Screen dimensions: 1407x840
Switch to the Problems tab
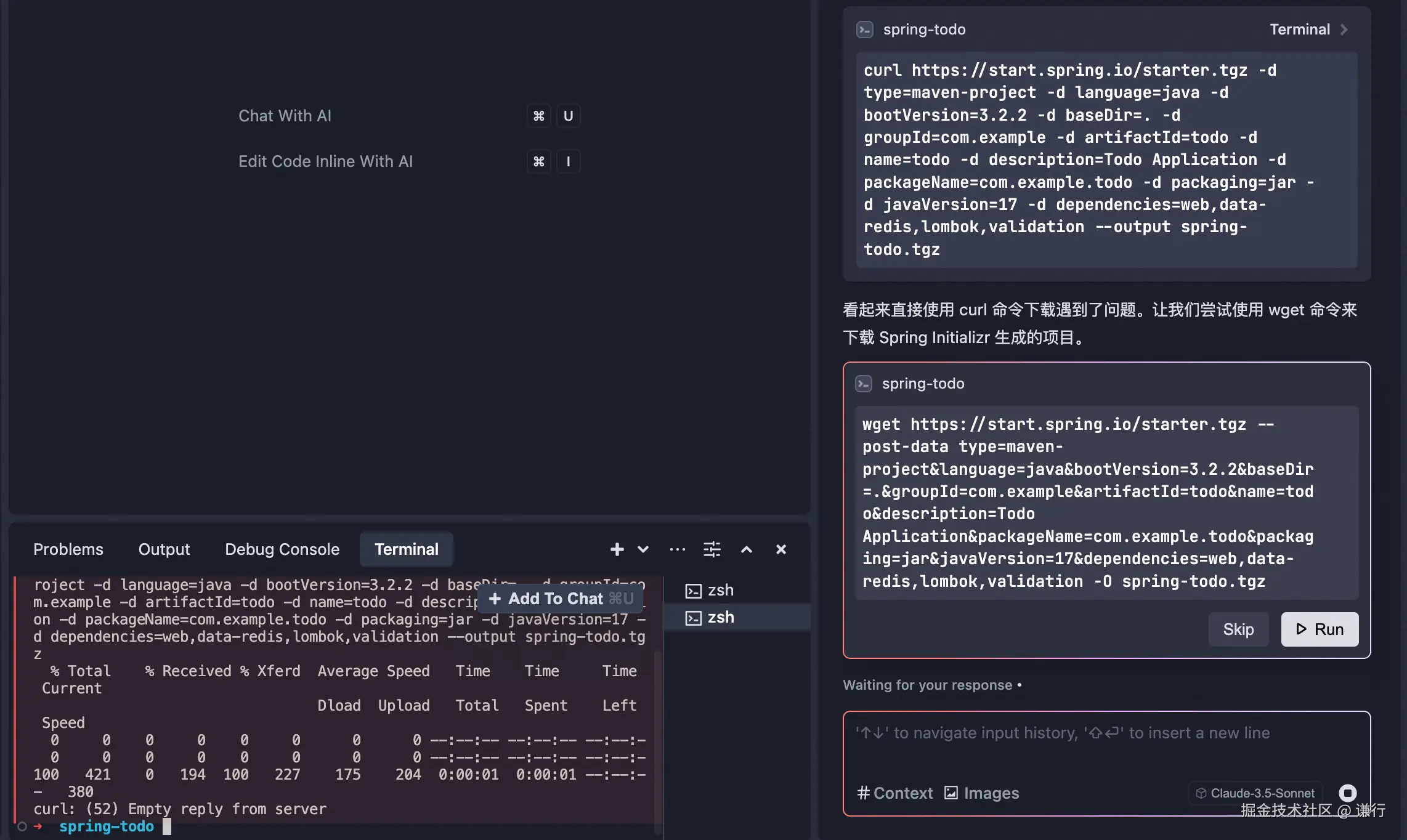click(68, 549)
